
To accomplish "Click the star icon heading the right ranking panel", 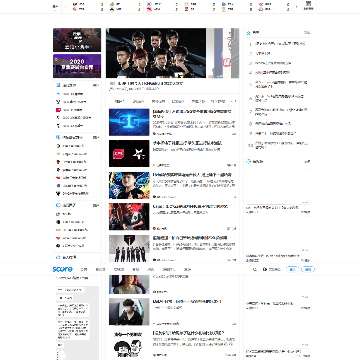I will (x=248, y=33).
